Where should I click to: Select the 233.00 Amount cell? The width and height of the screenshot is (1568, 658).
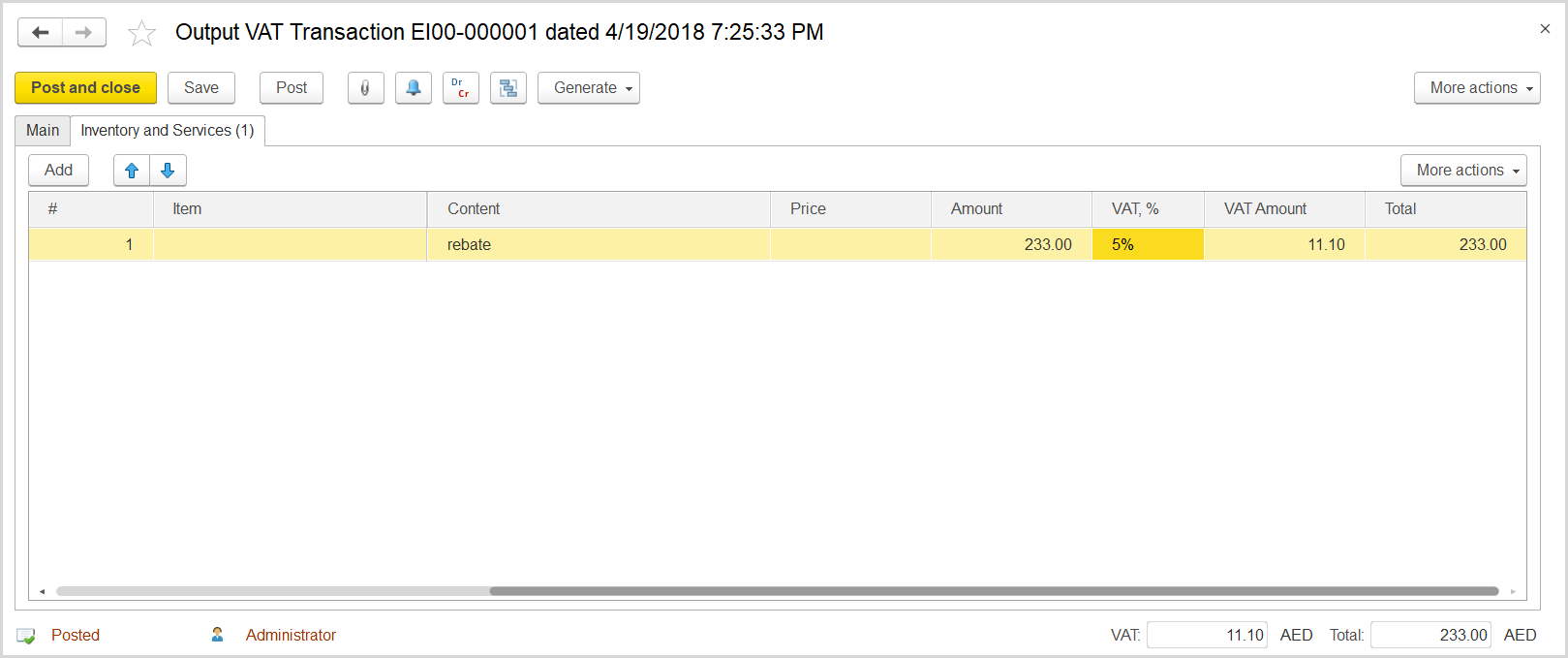tap(1011, 245)
